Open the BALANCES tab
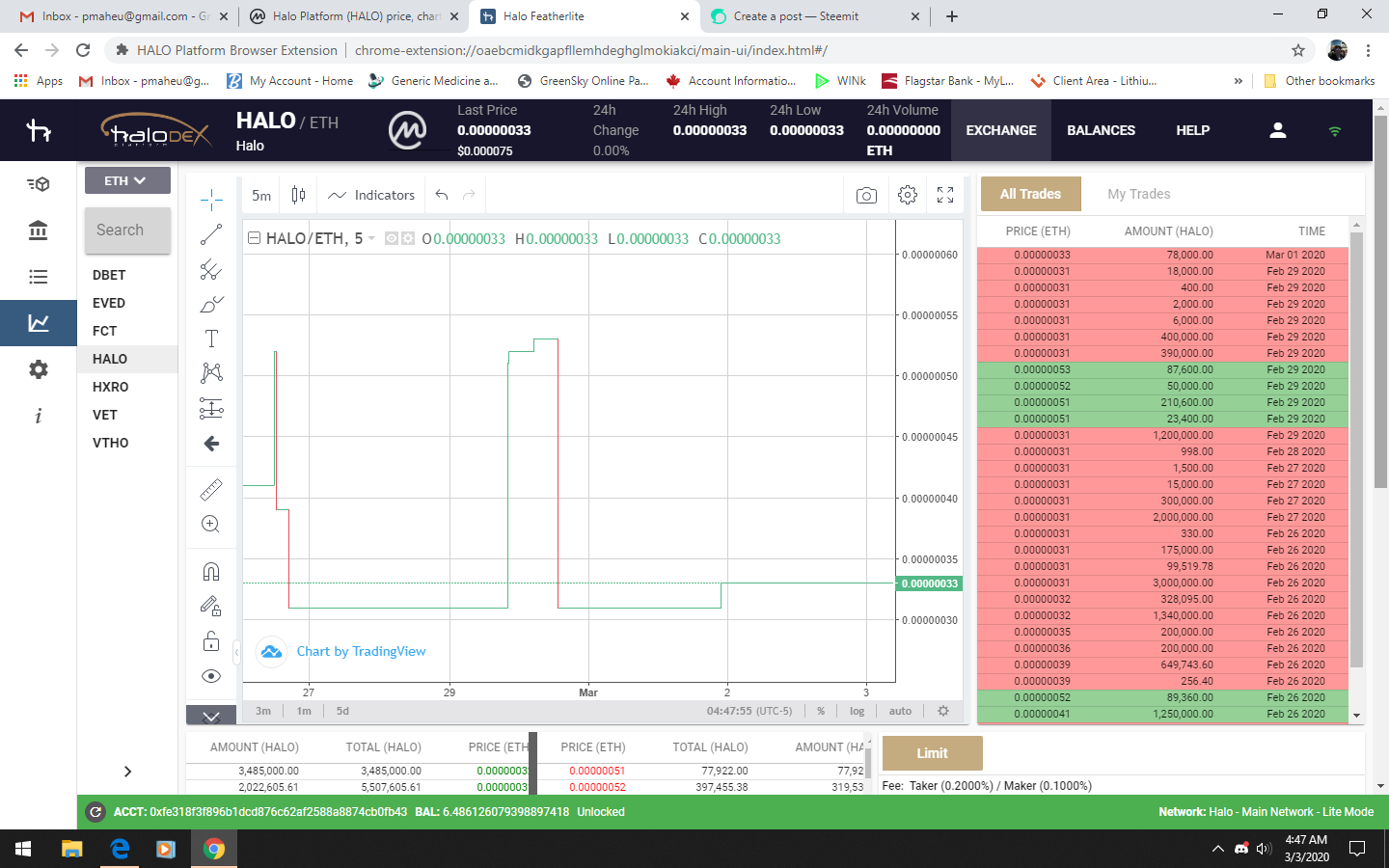The width and height of the screenshot is (1389, 868). pos(1101,130)
